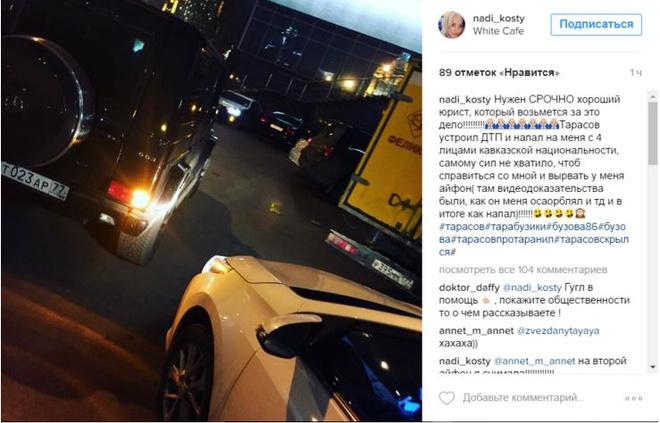The width and height of the screenshot is (660, 423).
Task: Open doktor_daffy commenter profile
Action: pos(469,288)
